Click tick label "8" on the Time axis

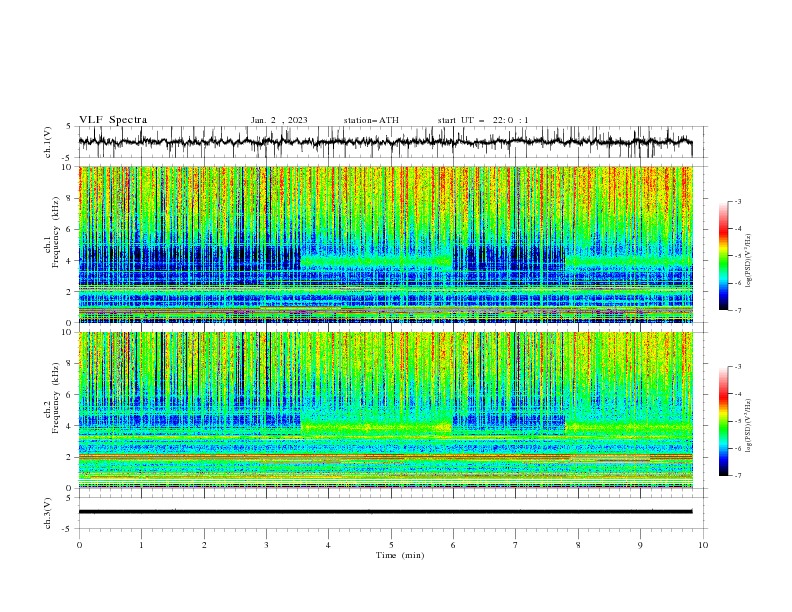[578, 545]
